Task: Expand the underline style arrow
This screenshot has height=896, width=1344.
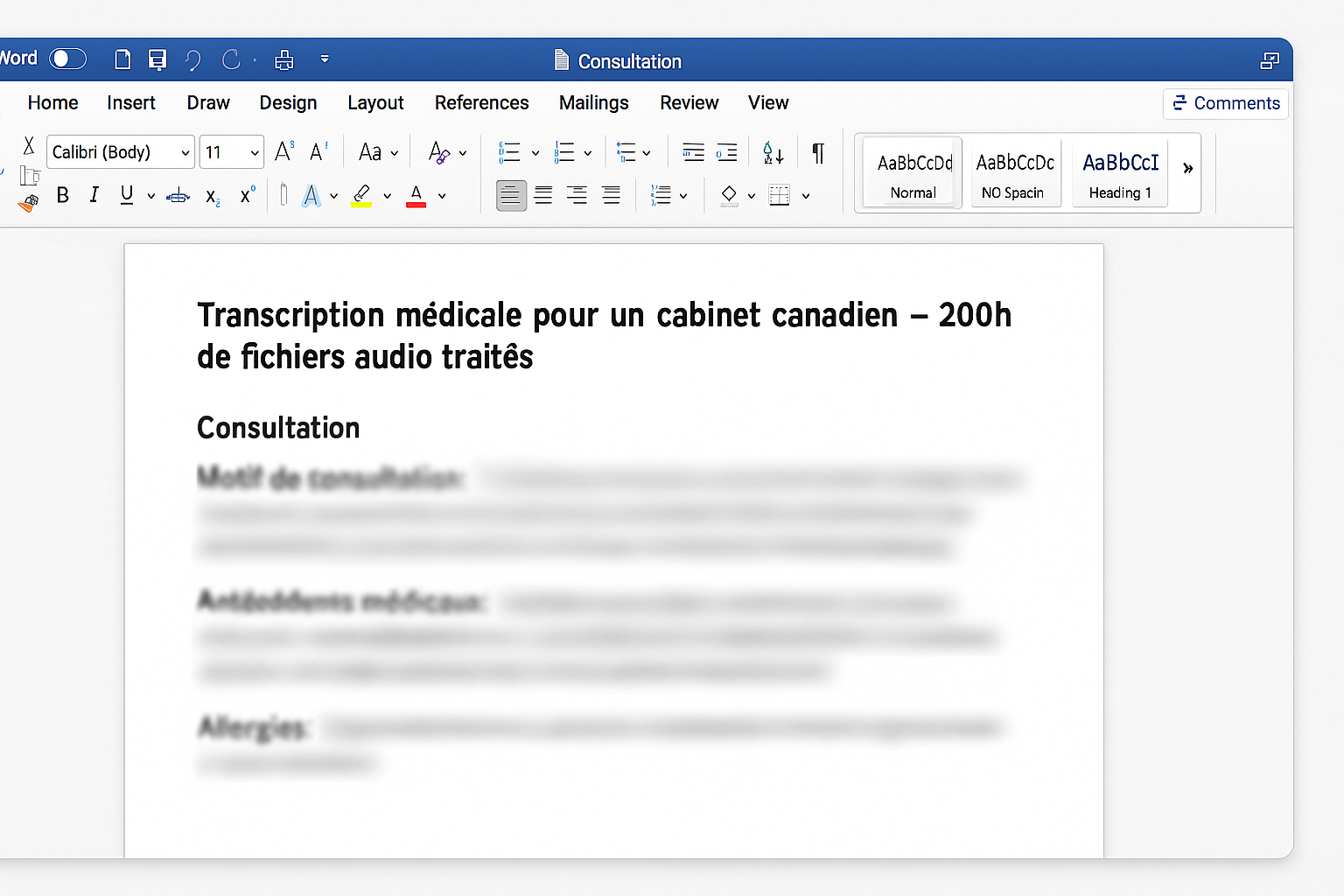Action: pos(151,196)
